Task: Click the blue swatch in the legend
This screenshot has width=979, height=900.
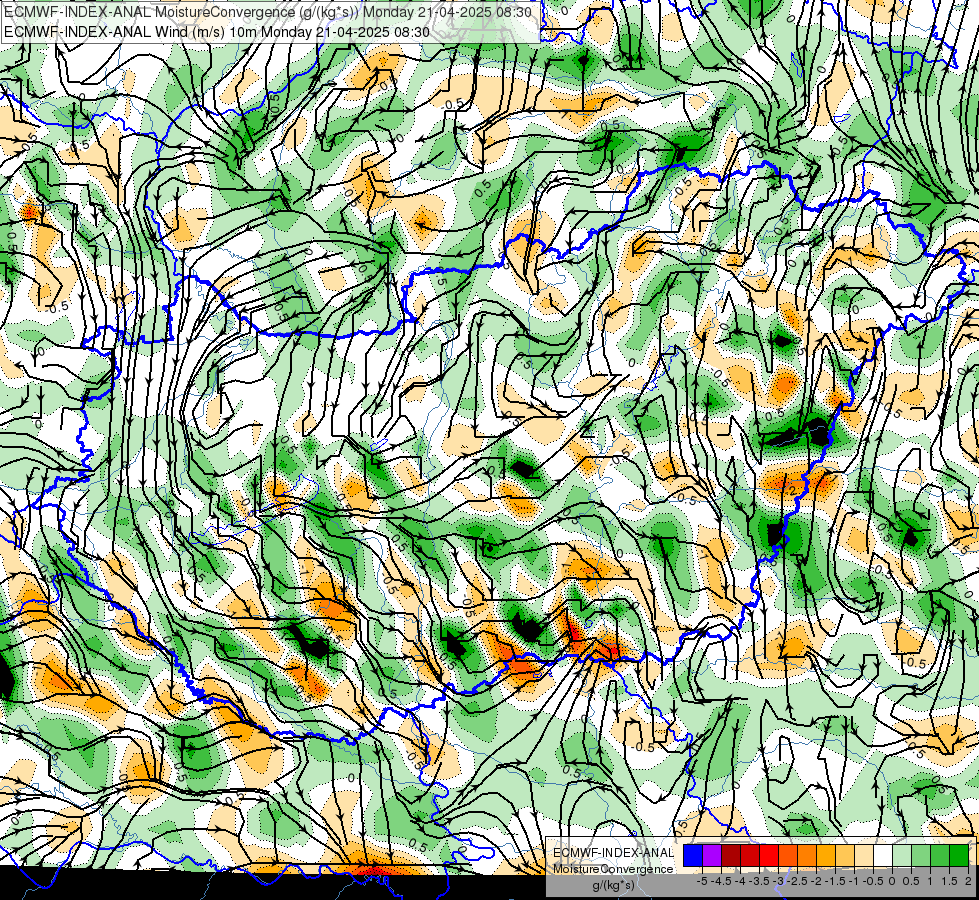Action: click(693, 855)
